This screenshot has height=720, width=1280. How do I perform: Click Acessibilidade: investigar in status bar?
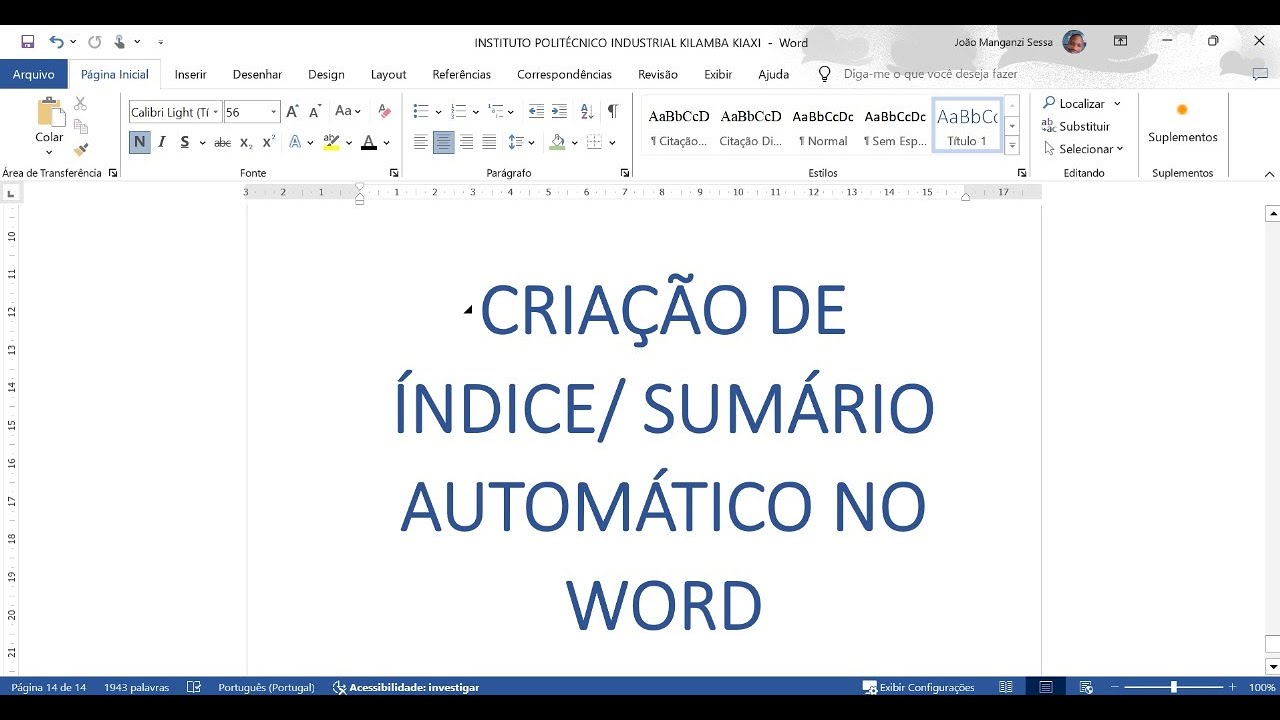pyautogui.click(x=405, y=687)
